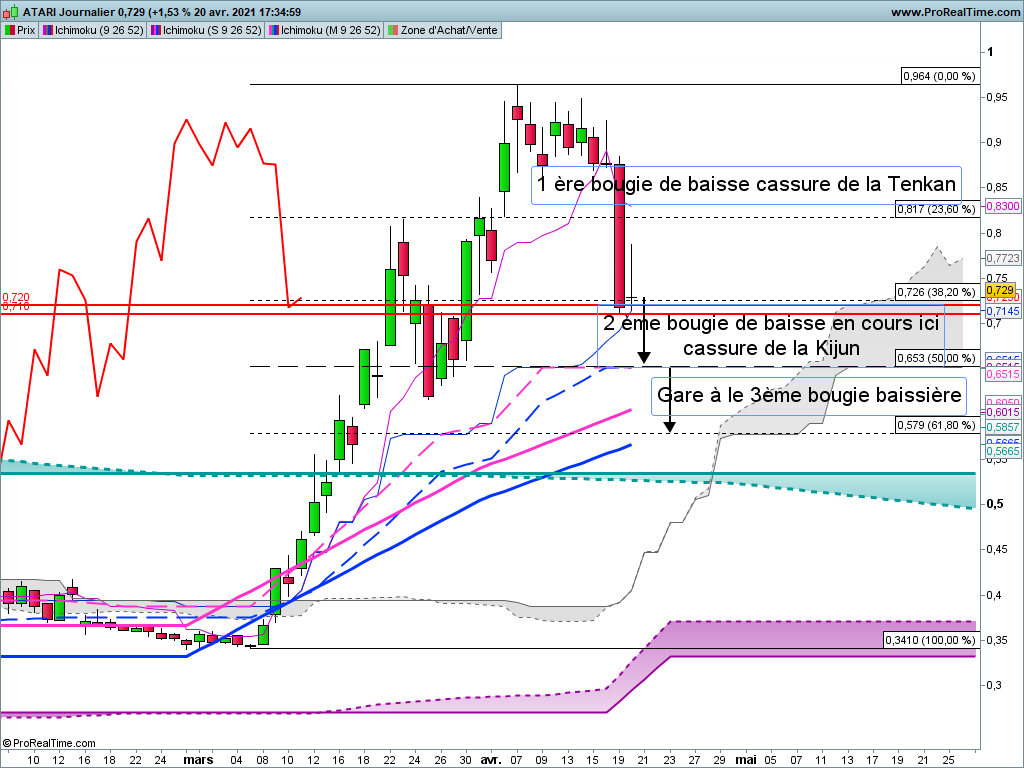
Task: Select the '1 ère bougie de baisse' annotation
Action: point(746,185)
